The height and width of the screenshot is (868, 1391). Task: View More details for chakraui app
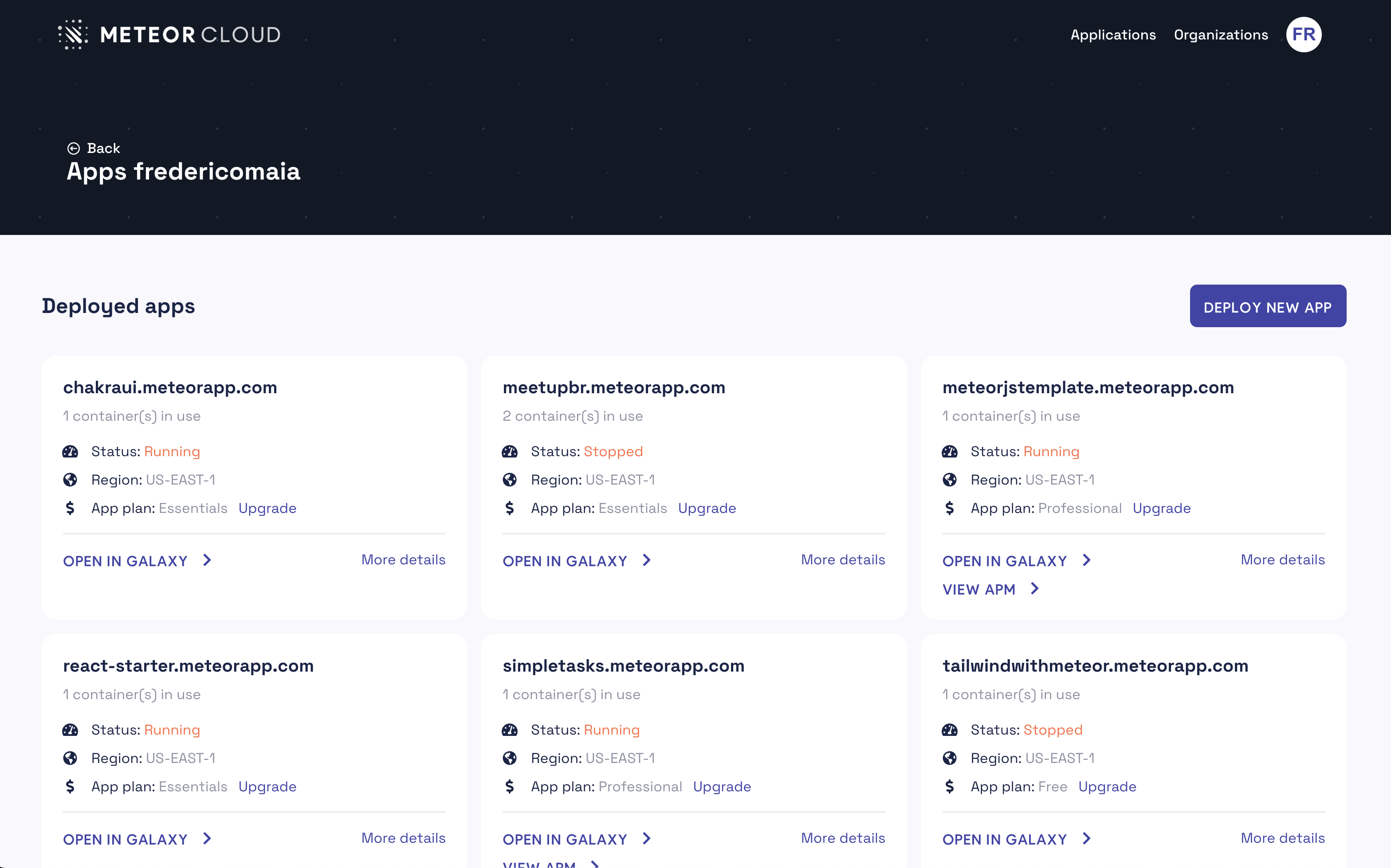(x=403, y=560)
